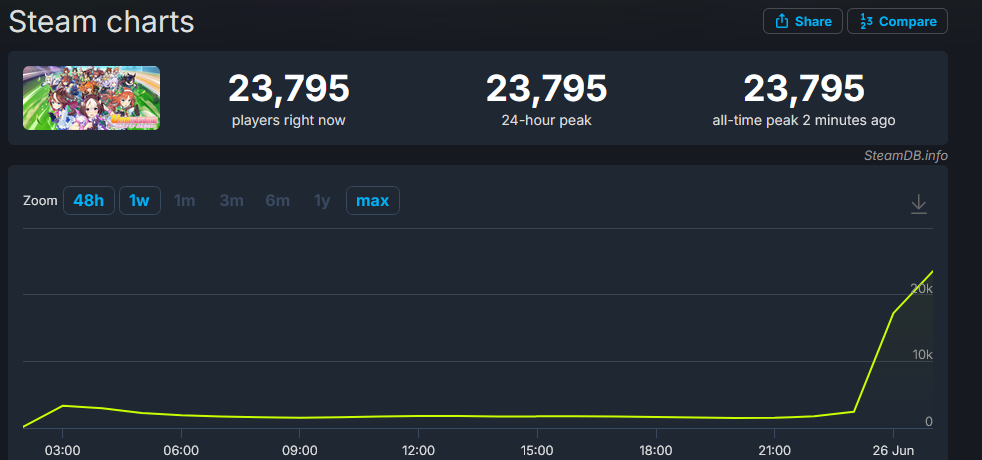
Task: Select the max zoom range
Action: [x=373, y=201]
